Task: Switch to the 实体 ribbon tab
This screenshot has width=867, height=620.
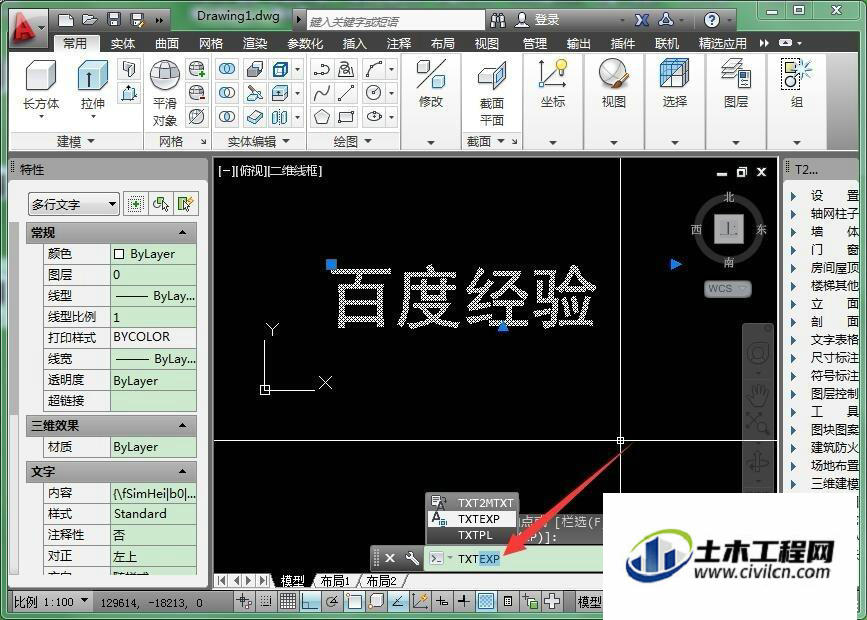Action: (123, 43)
